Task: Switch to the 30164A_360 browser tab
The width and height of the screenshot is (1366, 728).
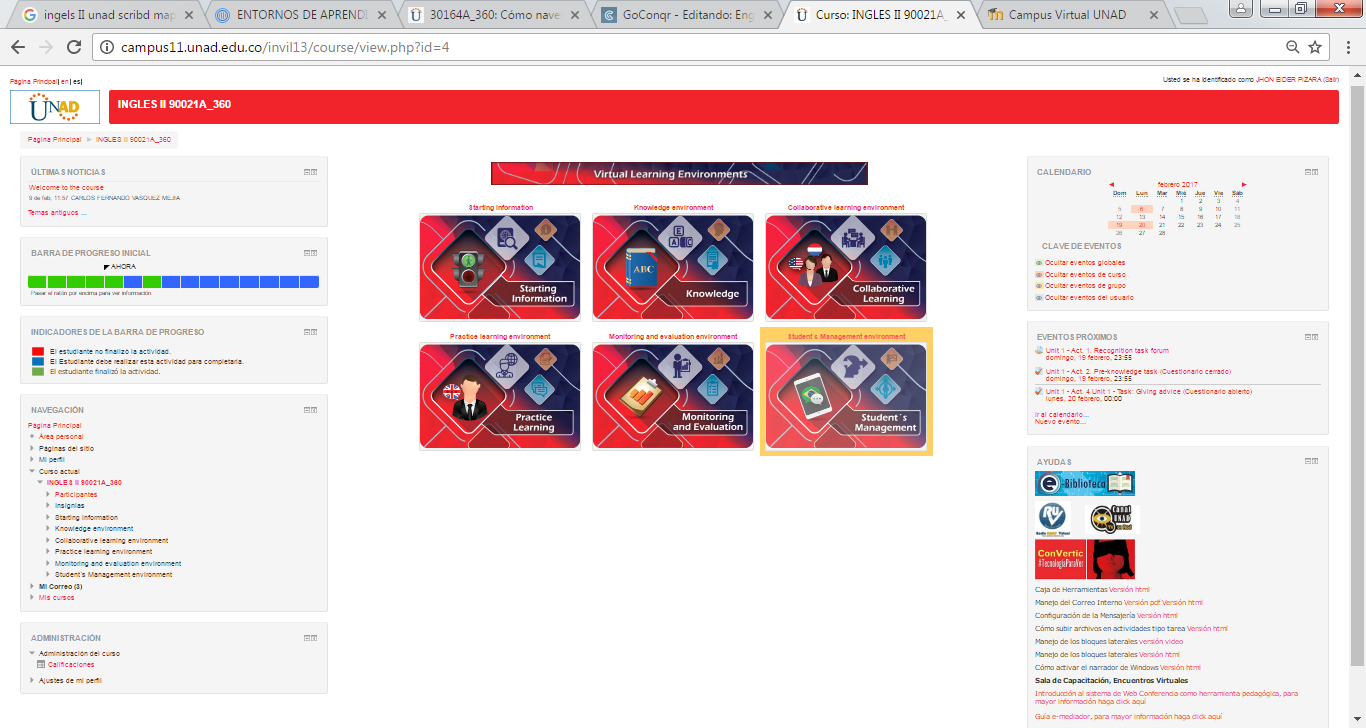Action: click(492, 15)
